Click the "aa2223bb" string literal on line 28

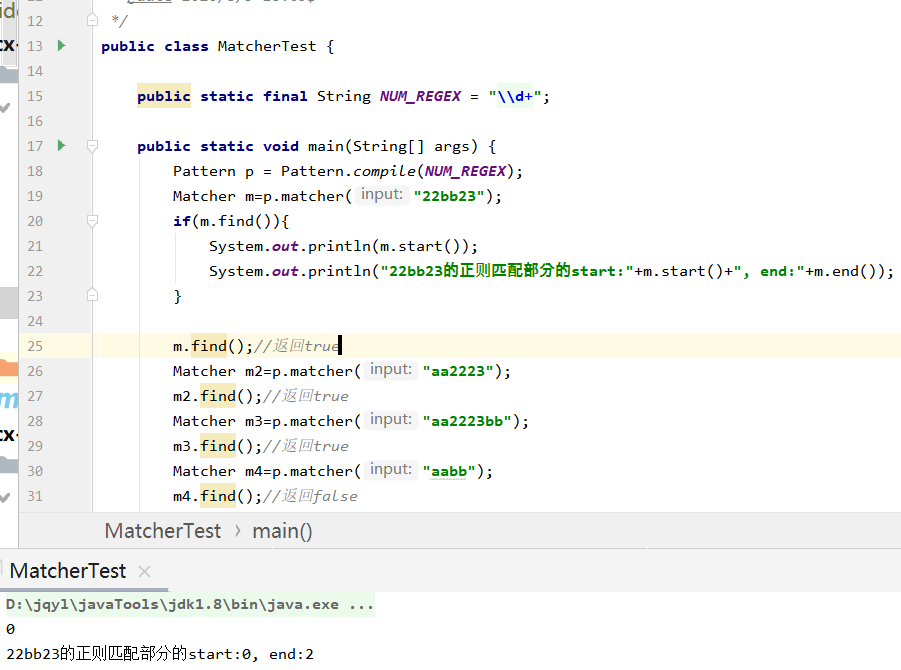(x=467, y=421)
